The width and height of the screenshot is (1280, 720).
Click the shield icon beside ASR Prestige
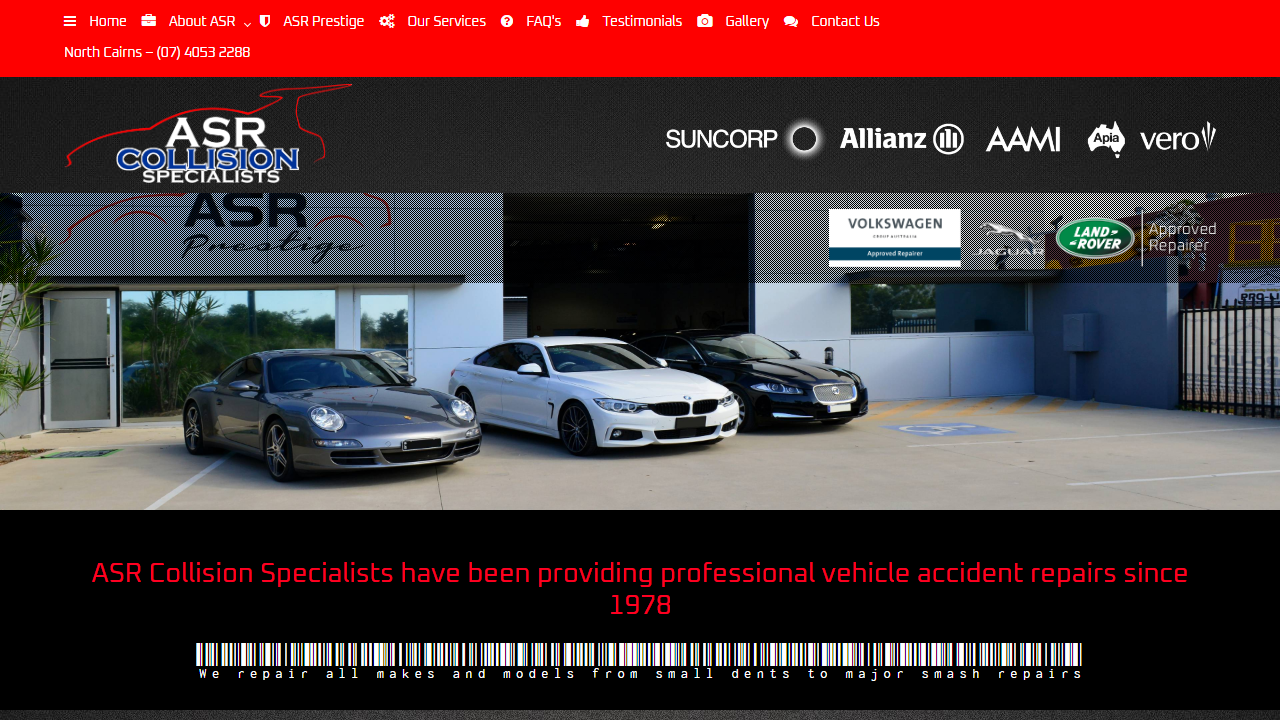tap(265, 21)
